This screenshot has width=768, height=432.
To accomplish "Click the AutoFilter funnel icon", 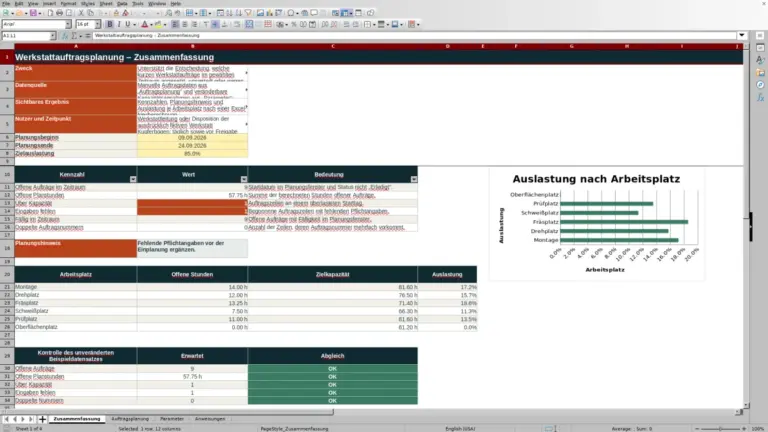I will pos(248,13).
